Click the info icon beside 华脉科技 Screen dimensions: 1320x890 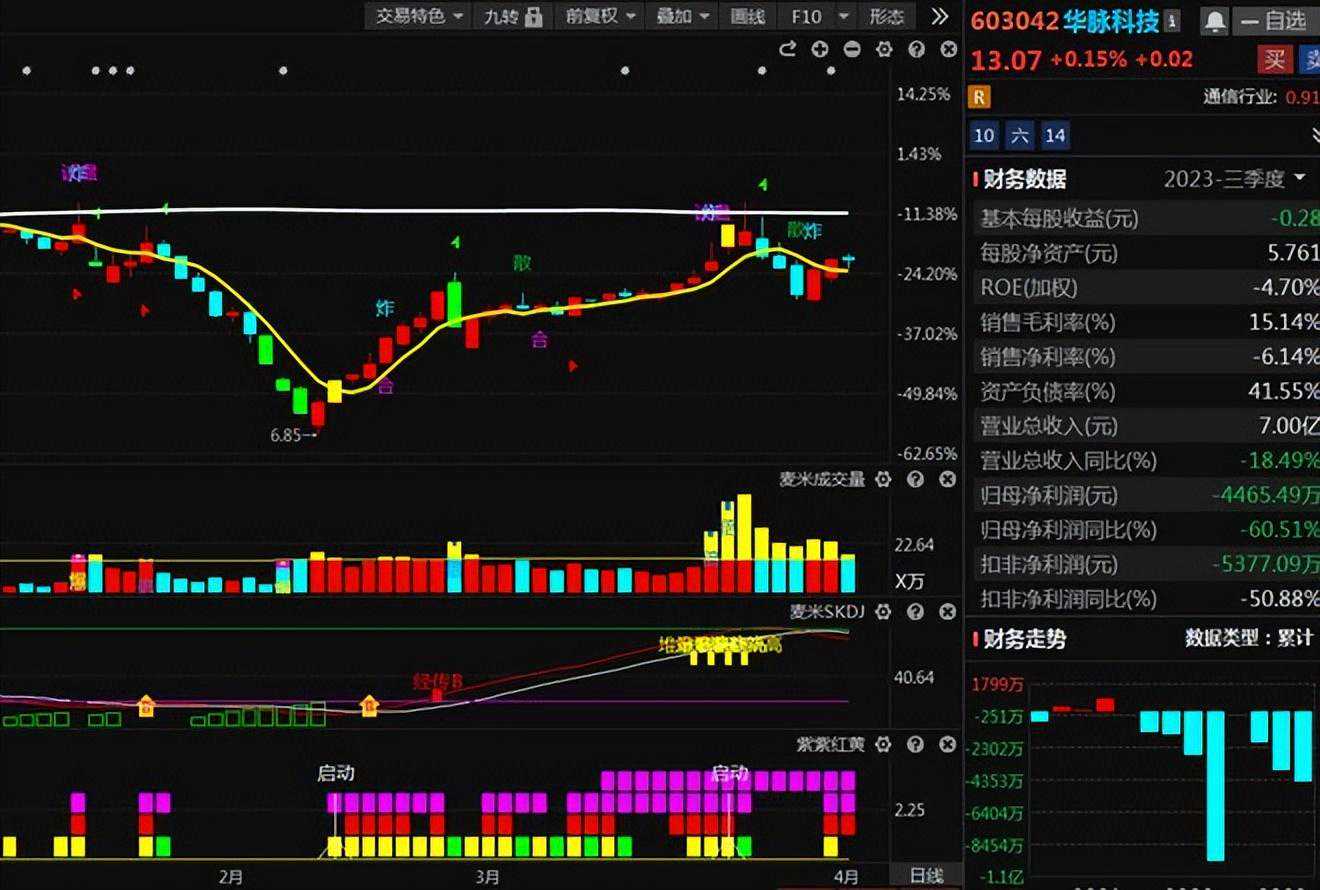[1172, 20]
